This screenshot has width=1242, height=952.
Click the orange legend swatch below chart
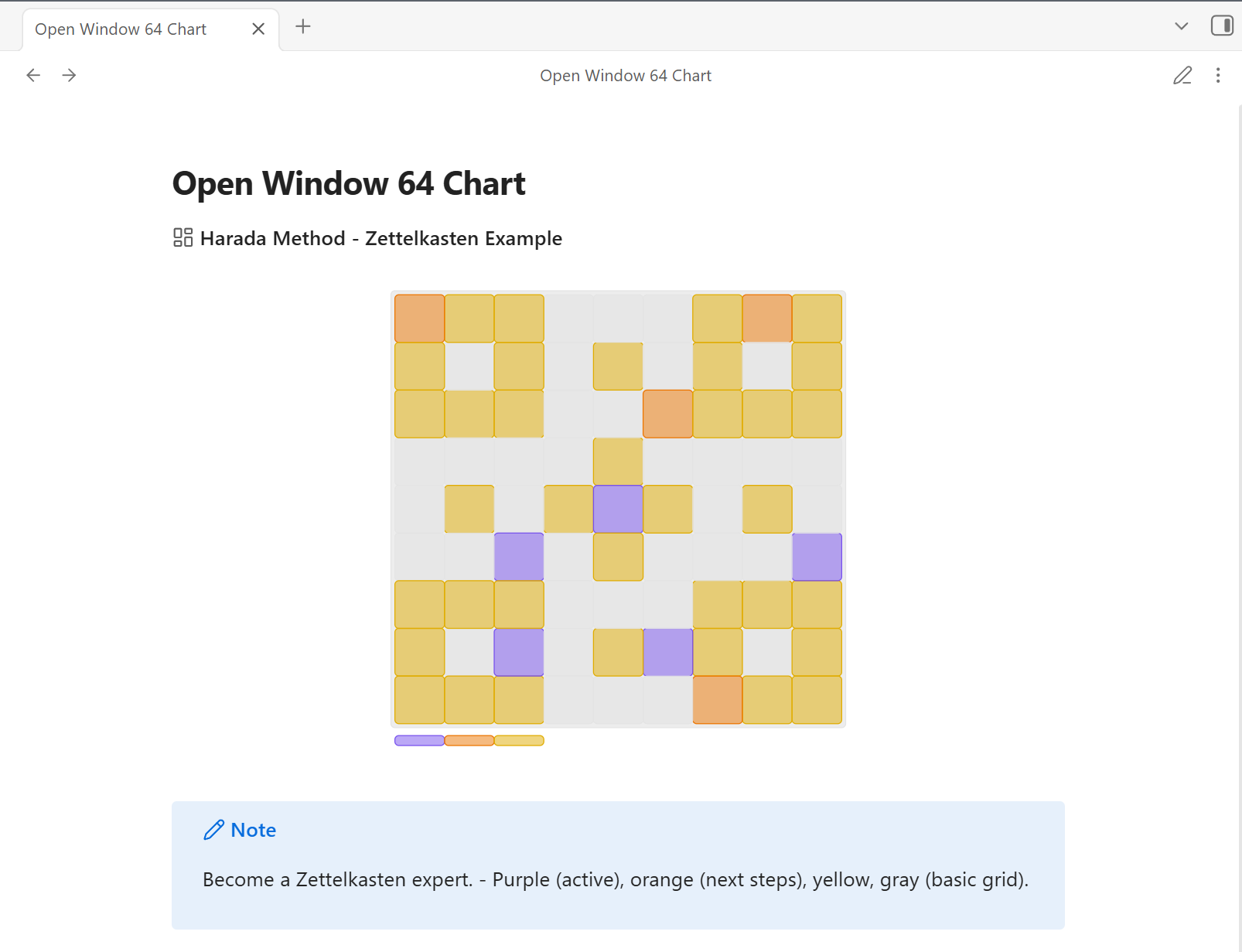click(x=469, y=740)
